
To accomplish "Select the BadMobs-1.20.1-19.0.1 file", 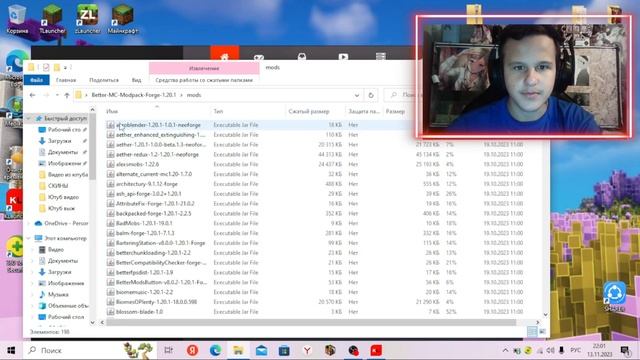I will point(144,223).
